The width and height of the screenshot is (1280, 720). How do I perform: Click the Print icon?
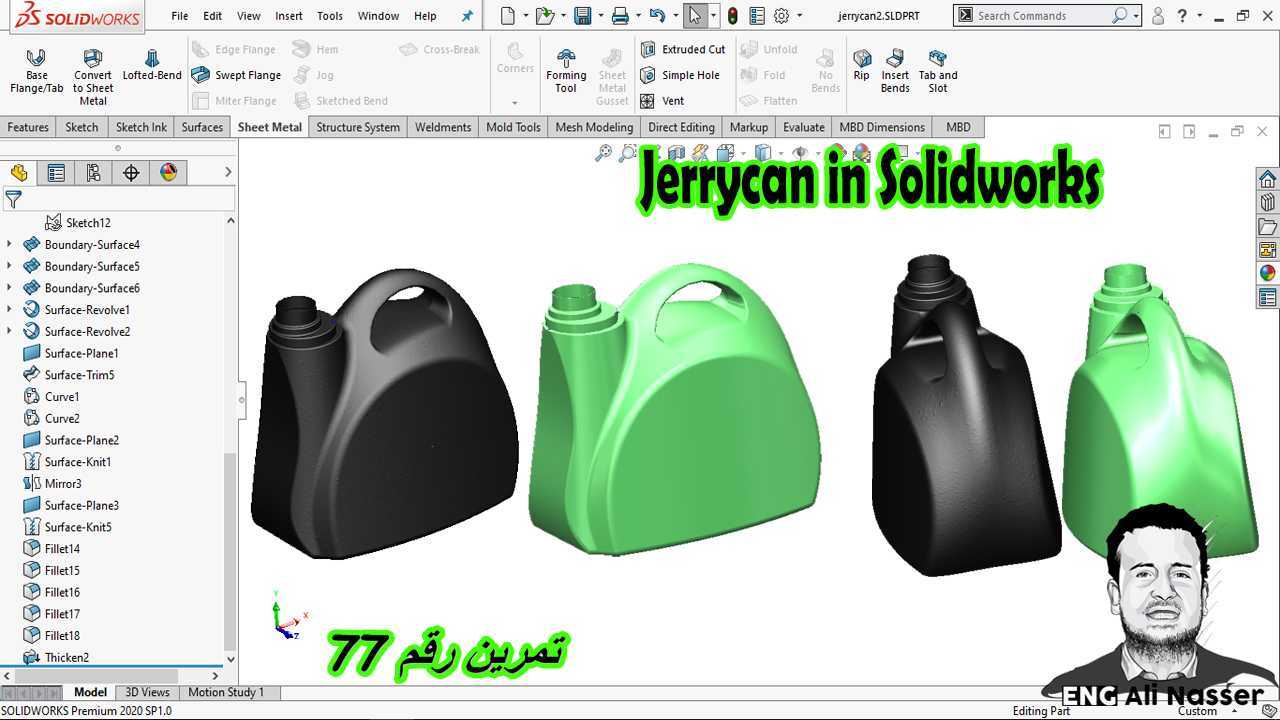[x=620, y=15]
